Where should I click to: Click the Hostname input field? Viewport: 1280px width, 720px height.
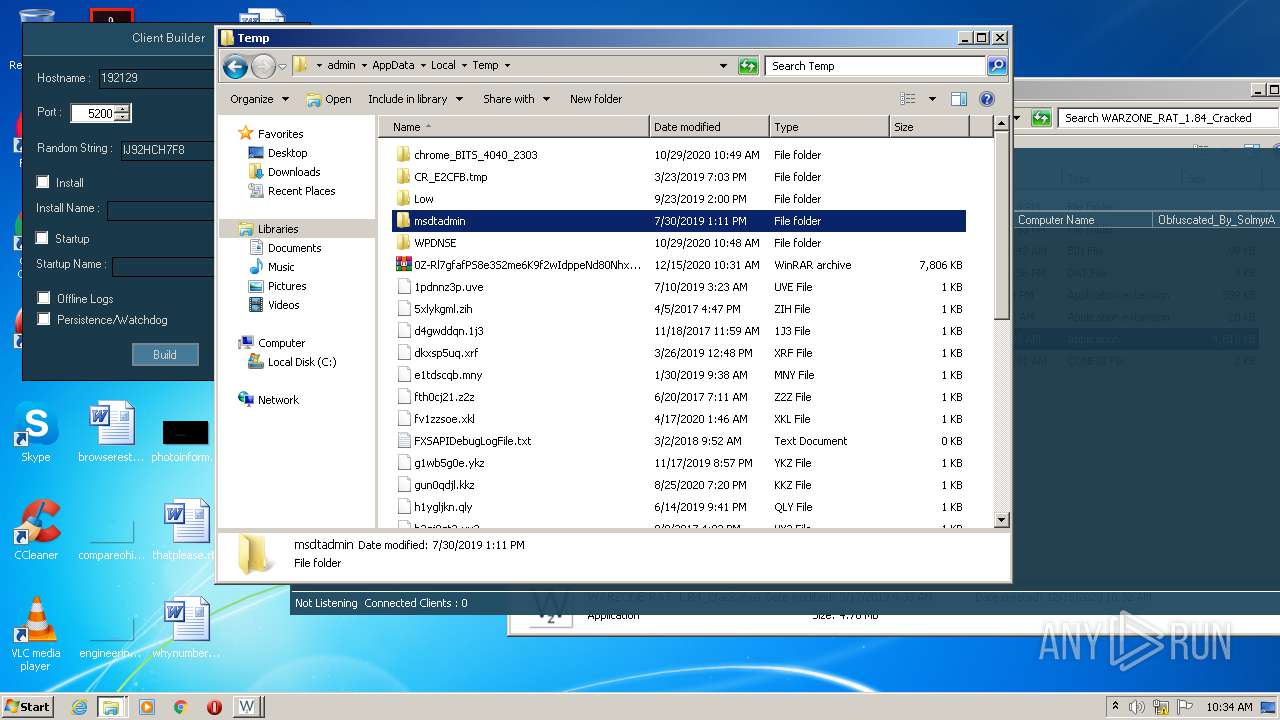tap(155, 78)
